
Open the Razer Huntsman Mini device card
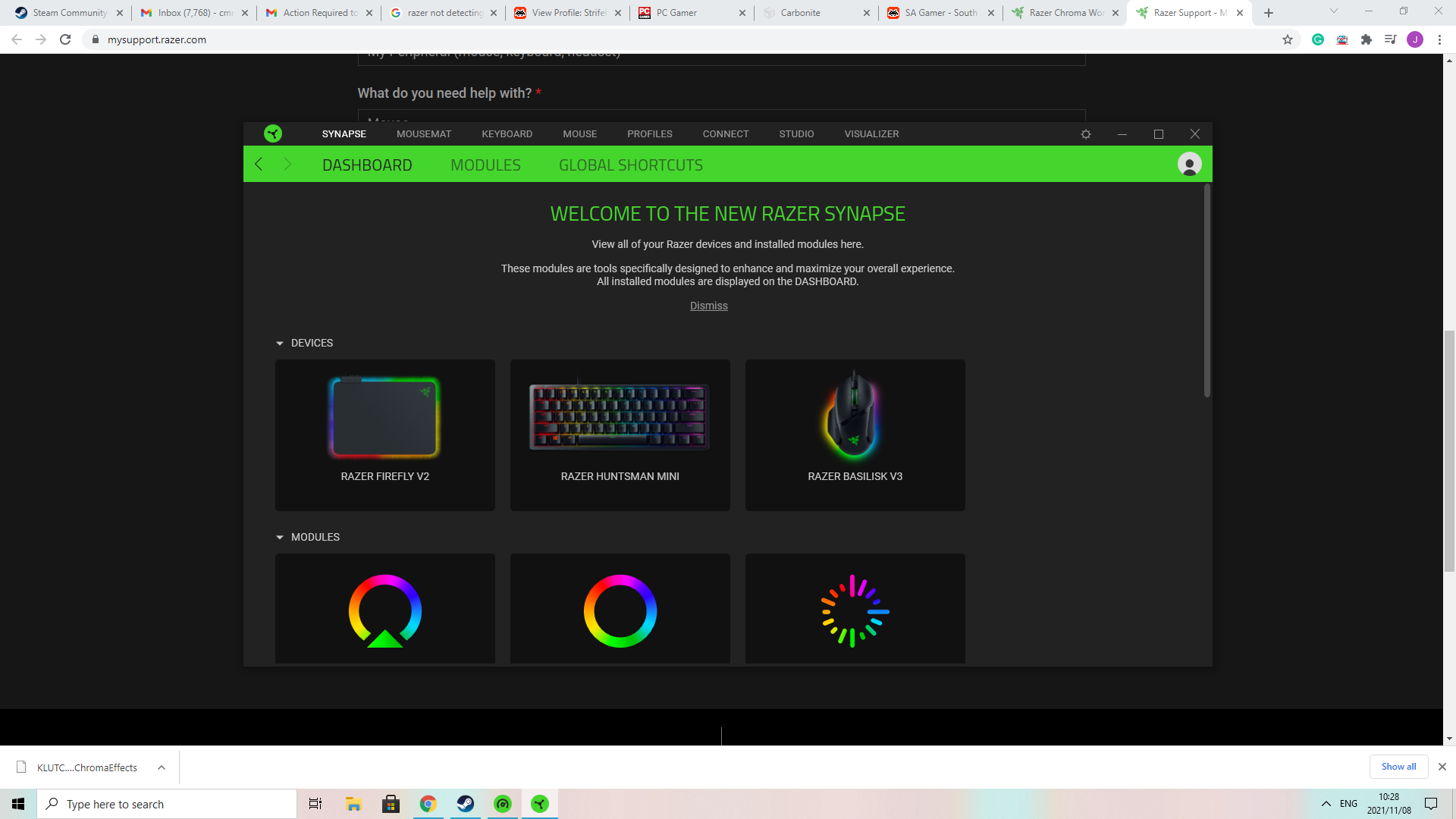tap(620, 435)
